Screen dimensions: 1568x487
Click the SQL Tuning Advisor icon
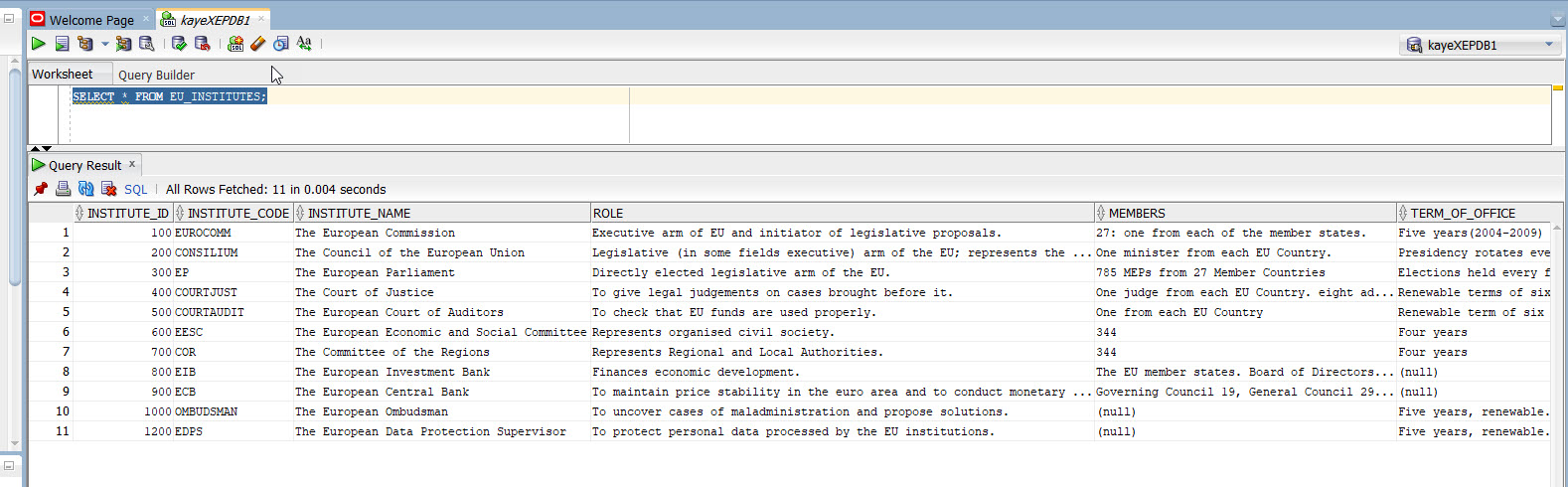tap(146, 44)
